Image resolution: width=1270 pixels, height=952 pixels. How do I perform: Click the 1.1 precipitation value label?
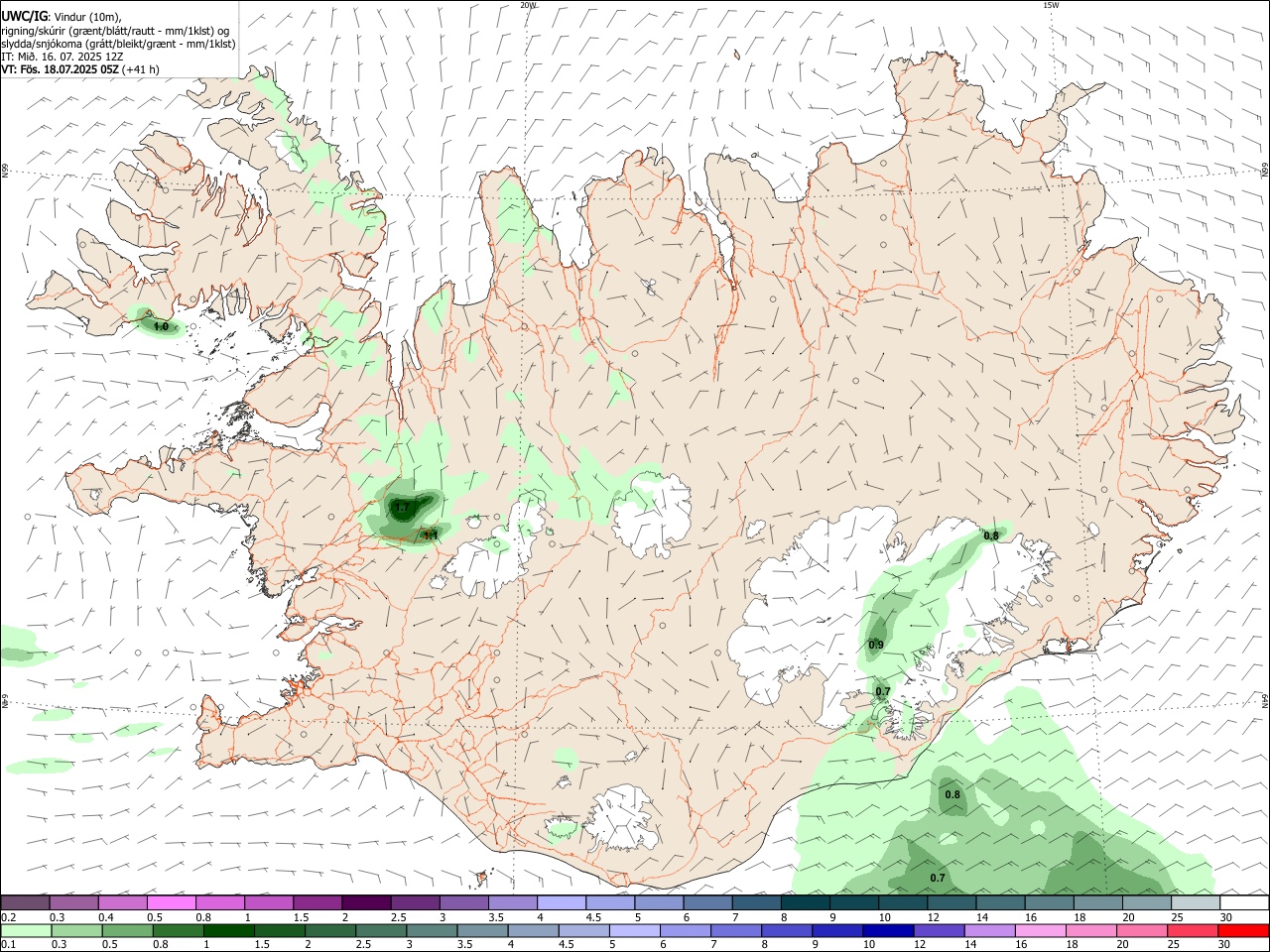click(431, 535)
